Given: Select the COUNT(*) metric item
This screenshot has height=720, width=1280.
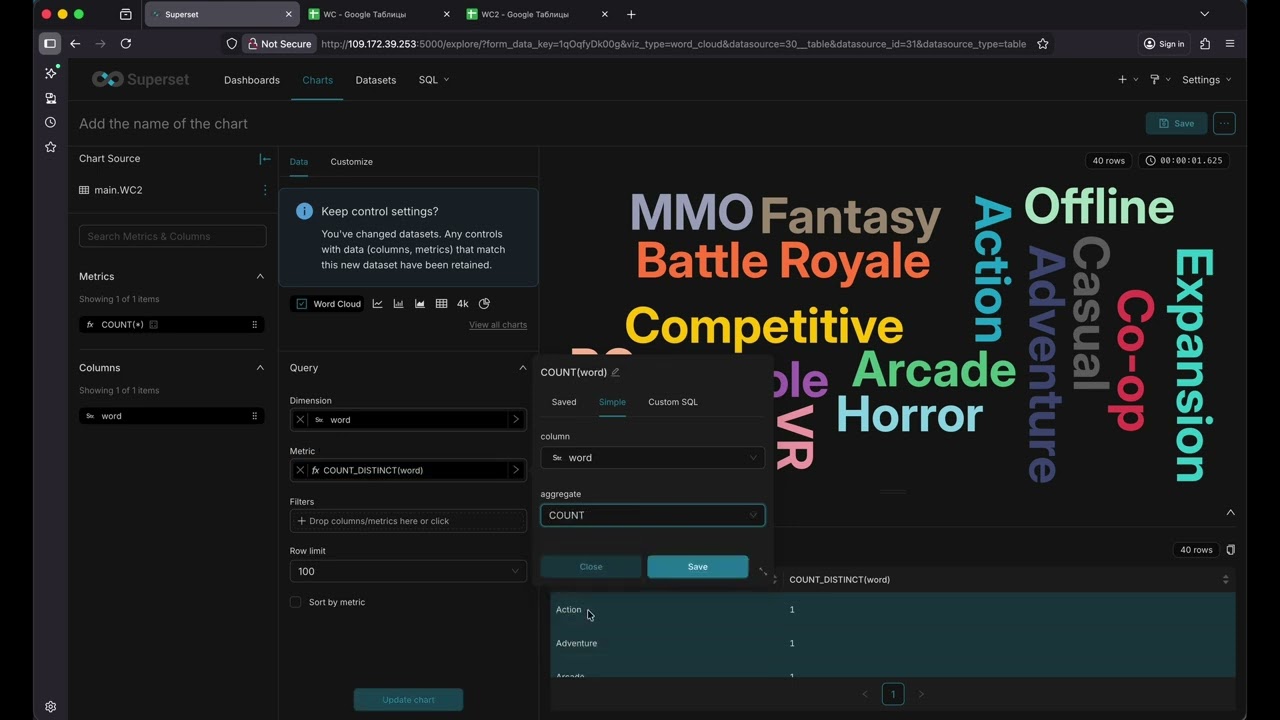Looking at the screenshot, I should tap(172, 325).
